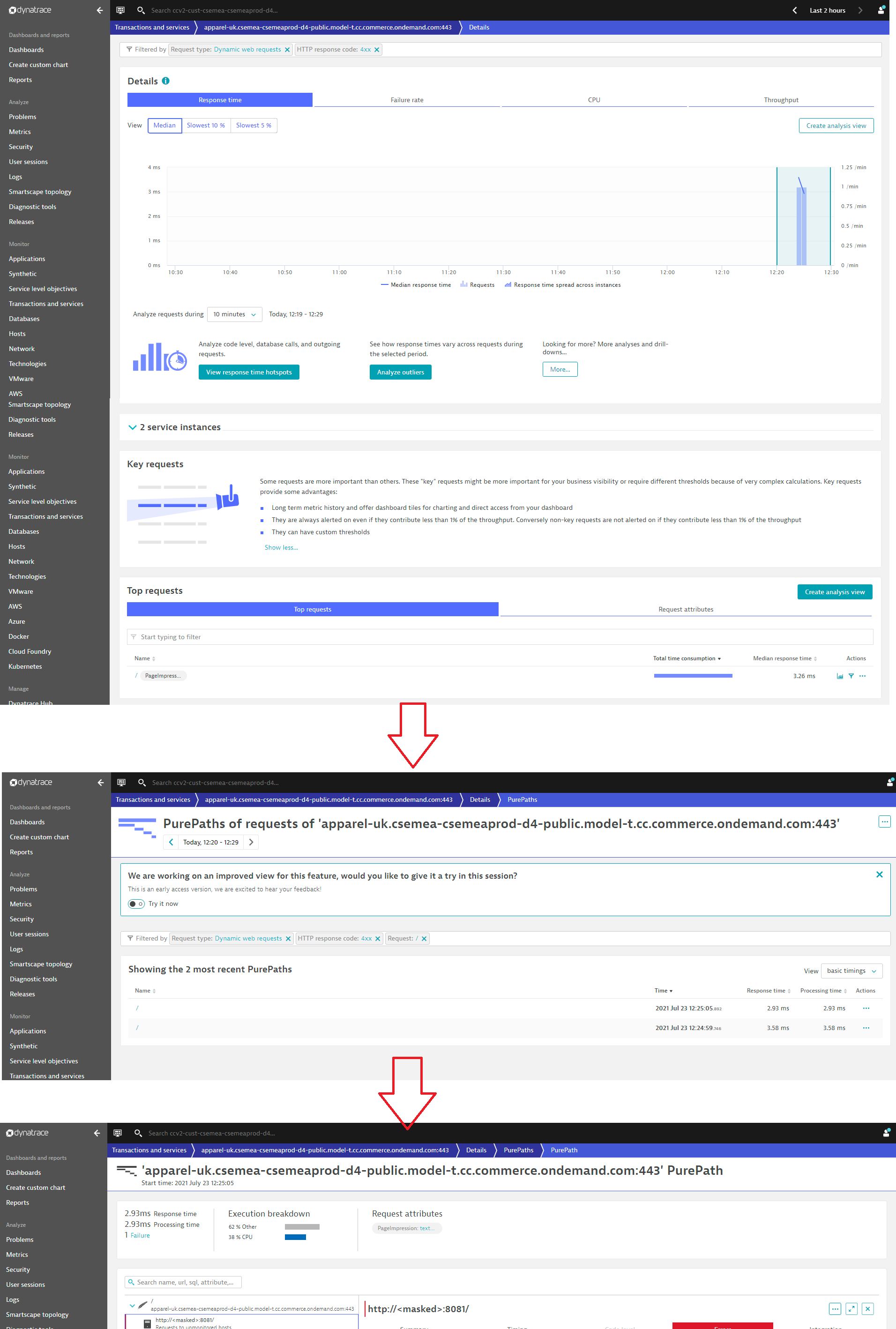Click the '62 % Other' execution breakdown bar
Image resolution: width=896 pixels, height=1329 pixels.
(302, 1227)
